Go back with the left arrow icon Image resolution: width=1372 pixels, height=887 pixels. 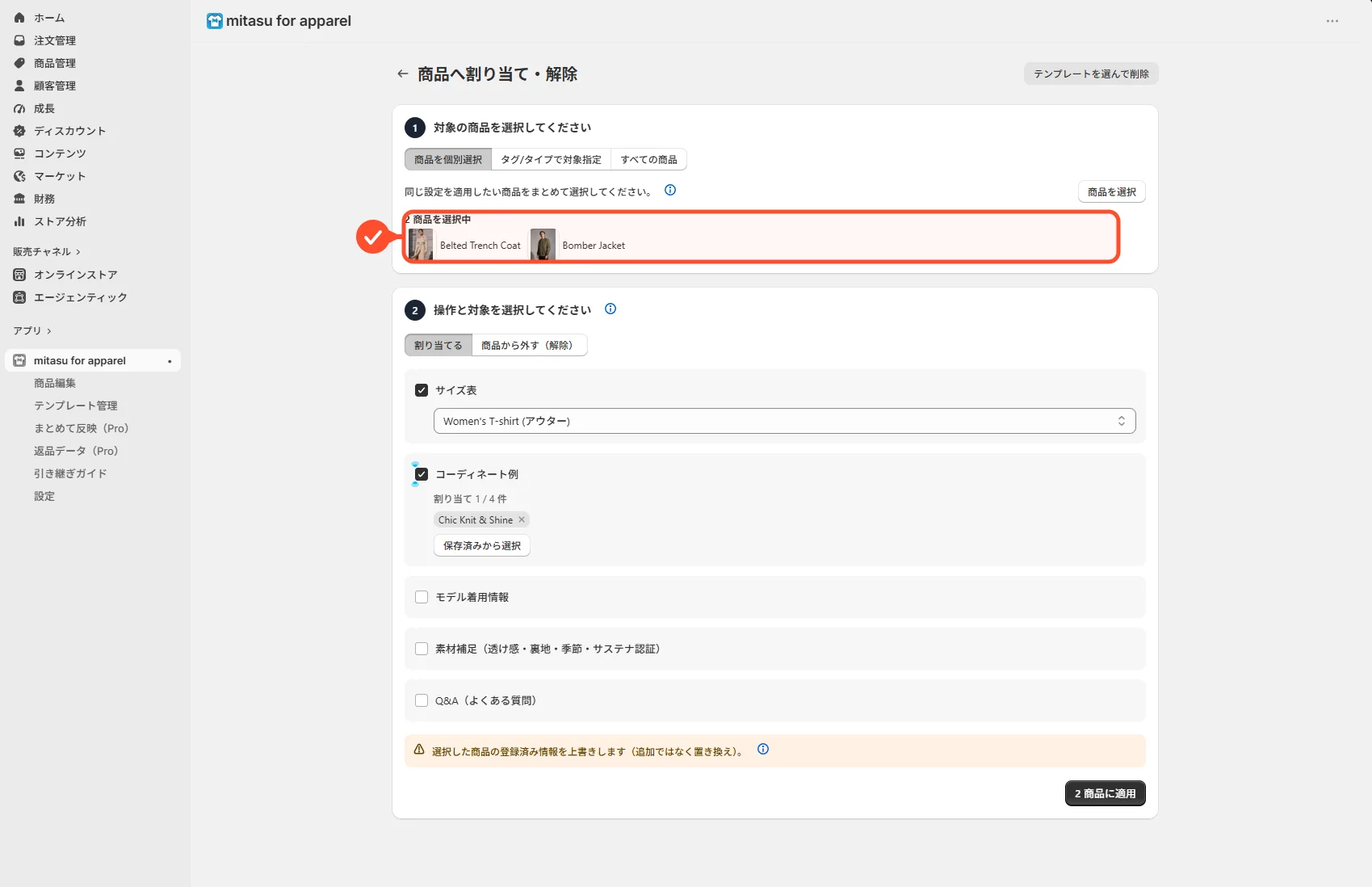coord(402,74)
